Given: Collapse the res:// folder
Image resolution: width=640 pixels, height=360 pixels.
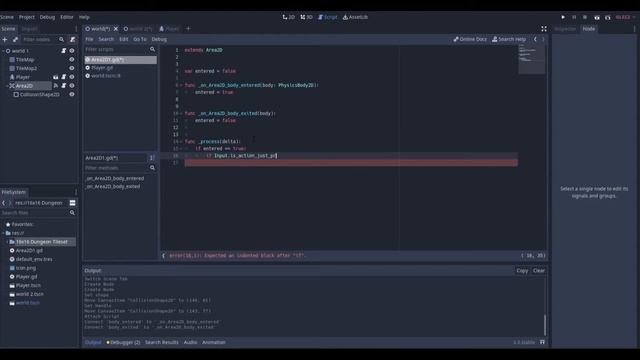Looking at the screenshot, I should [x=3, y=233].
